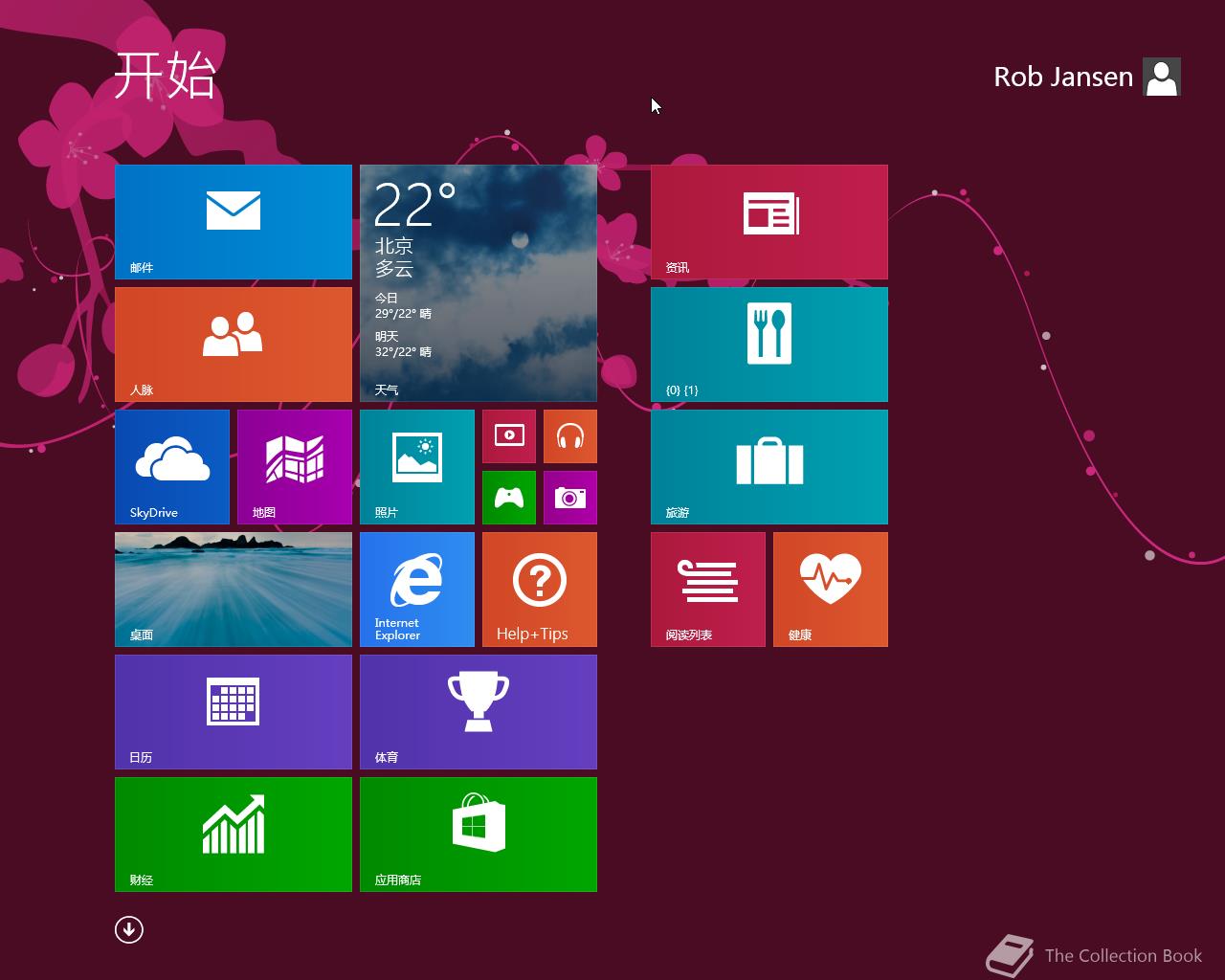The width and height of the screenshot is (1225, 980).
Task: Open the Weather tile showing 22° 北京
Action: click(x=479, y=283)
